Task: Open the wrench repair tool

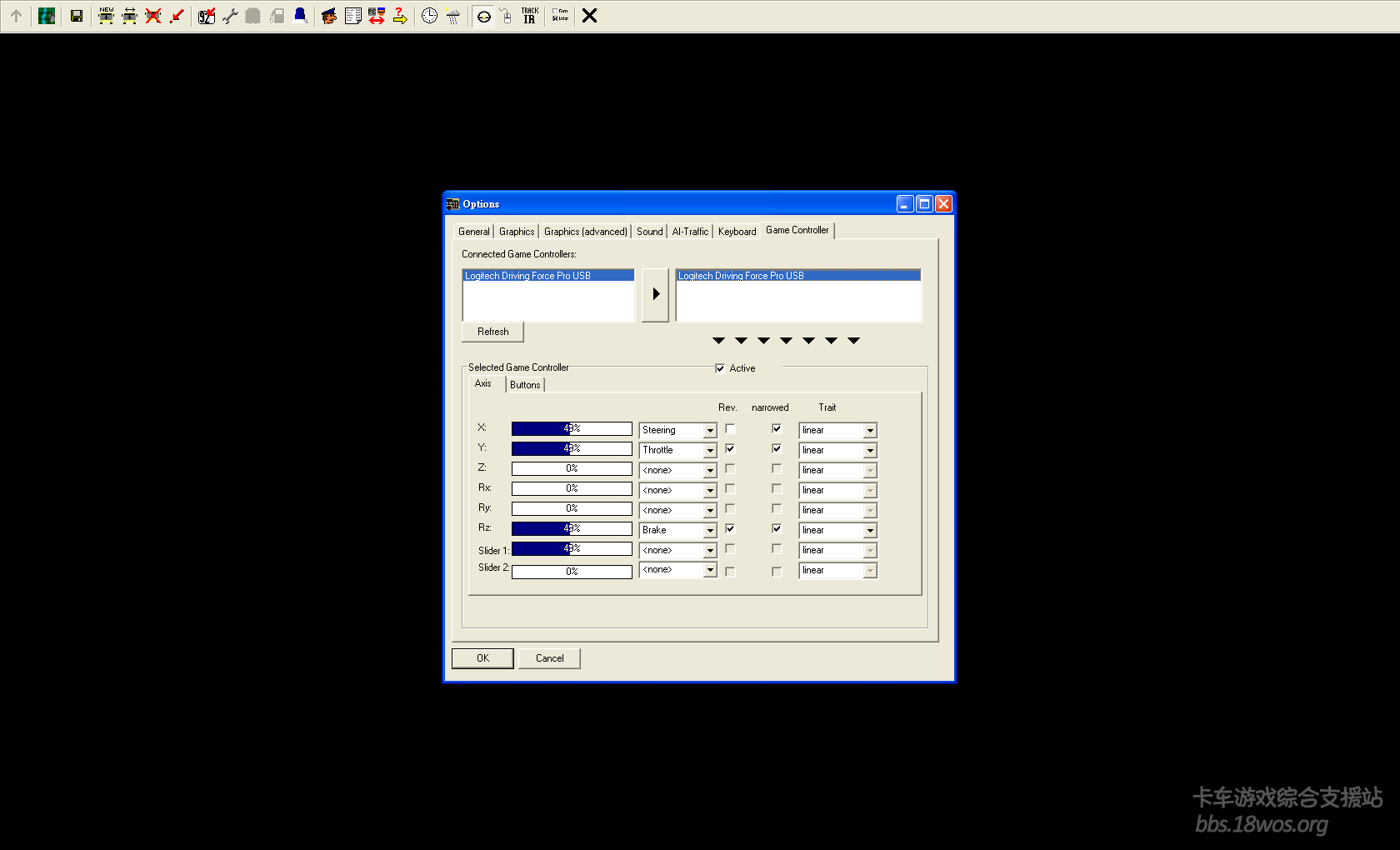Action: tap(230, 16)
